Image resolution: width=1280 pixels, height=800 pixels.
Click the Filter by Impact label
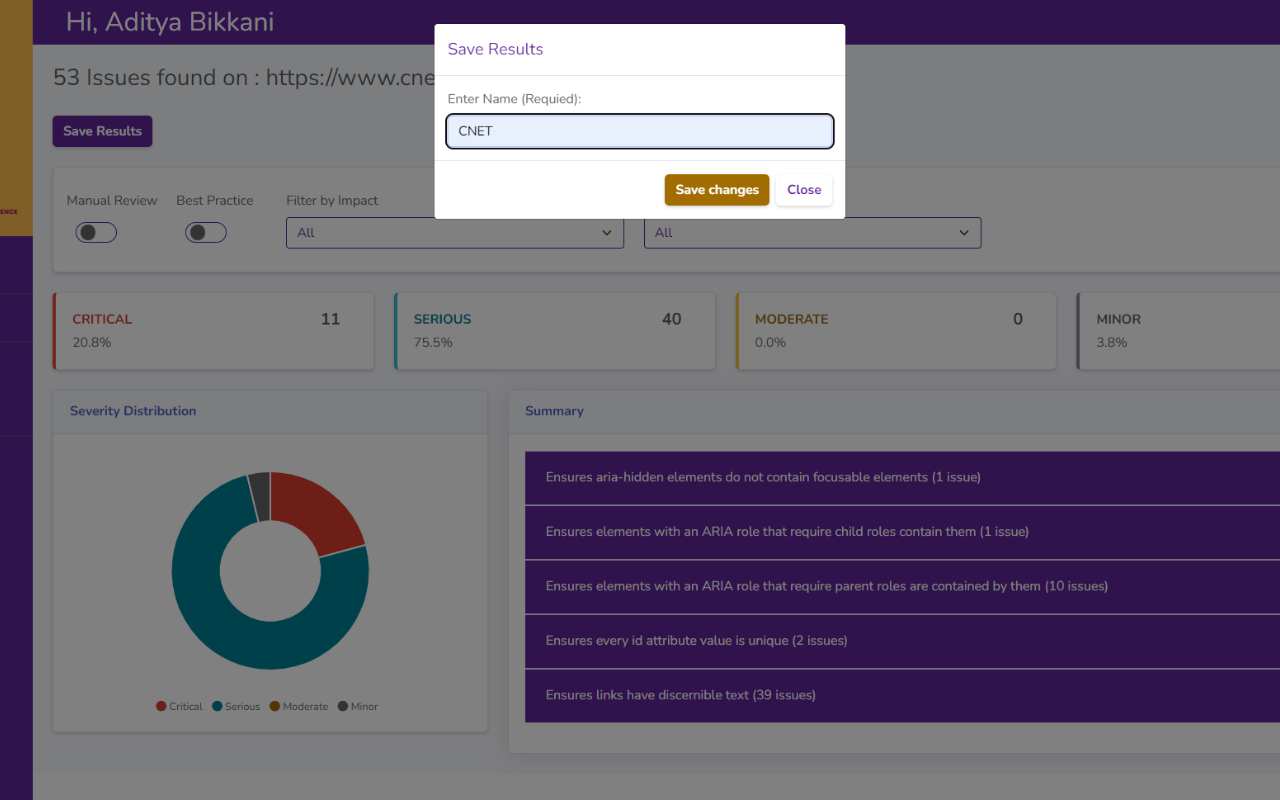tap(332, 200)
